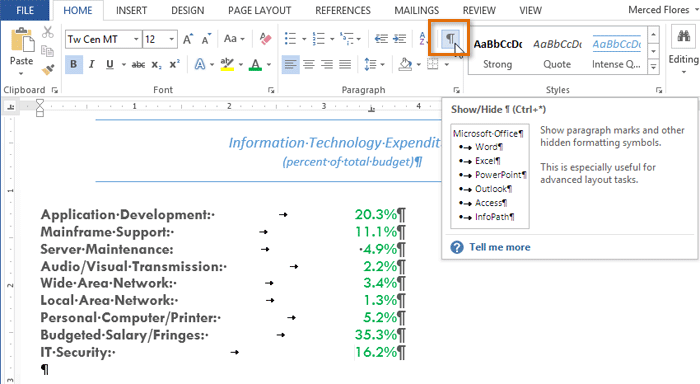Viewport: 700px width, 384px height.
Task: Expand the Styles gallery More button
Action: click(654, 67)
